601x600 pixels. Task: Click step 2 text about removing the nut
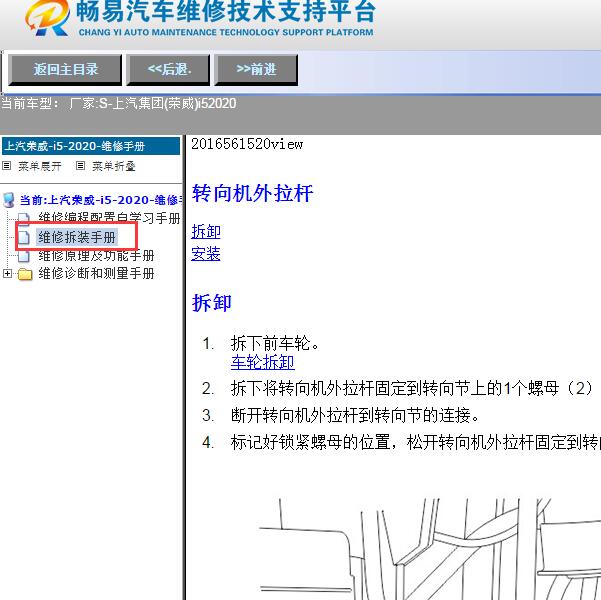point(412,388)
